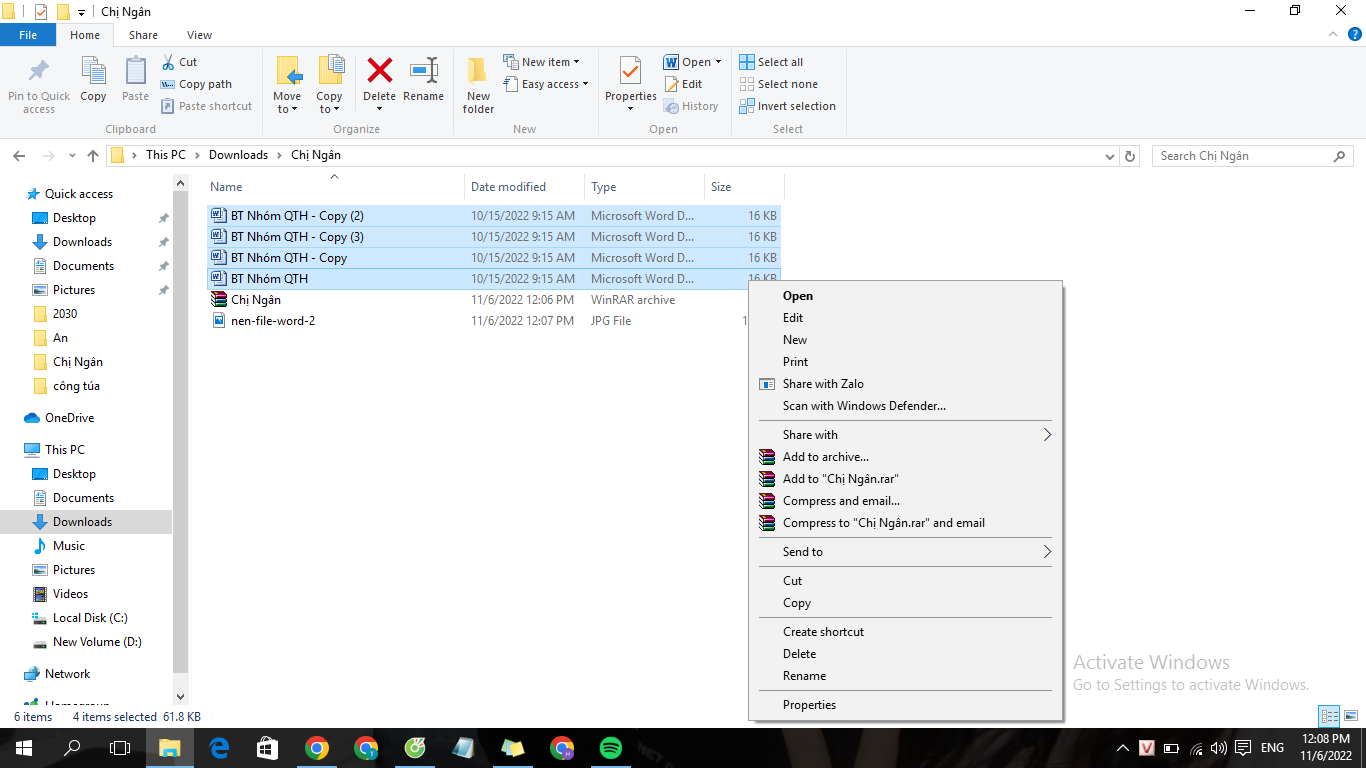Click the Edit button in ribbon Open group
Image resolution: width=1366 pixels, height=768 pixels.
click(x=683, y=84)
